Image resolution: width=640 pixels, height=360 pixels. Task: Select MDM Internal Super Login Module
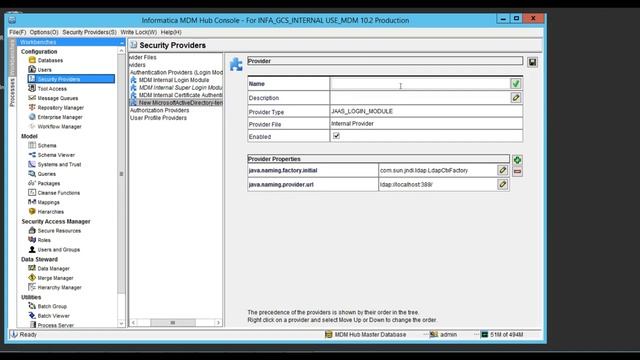180,87
